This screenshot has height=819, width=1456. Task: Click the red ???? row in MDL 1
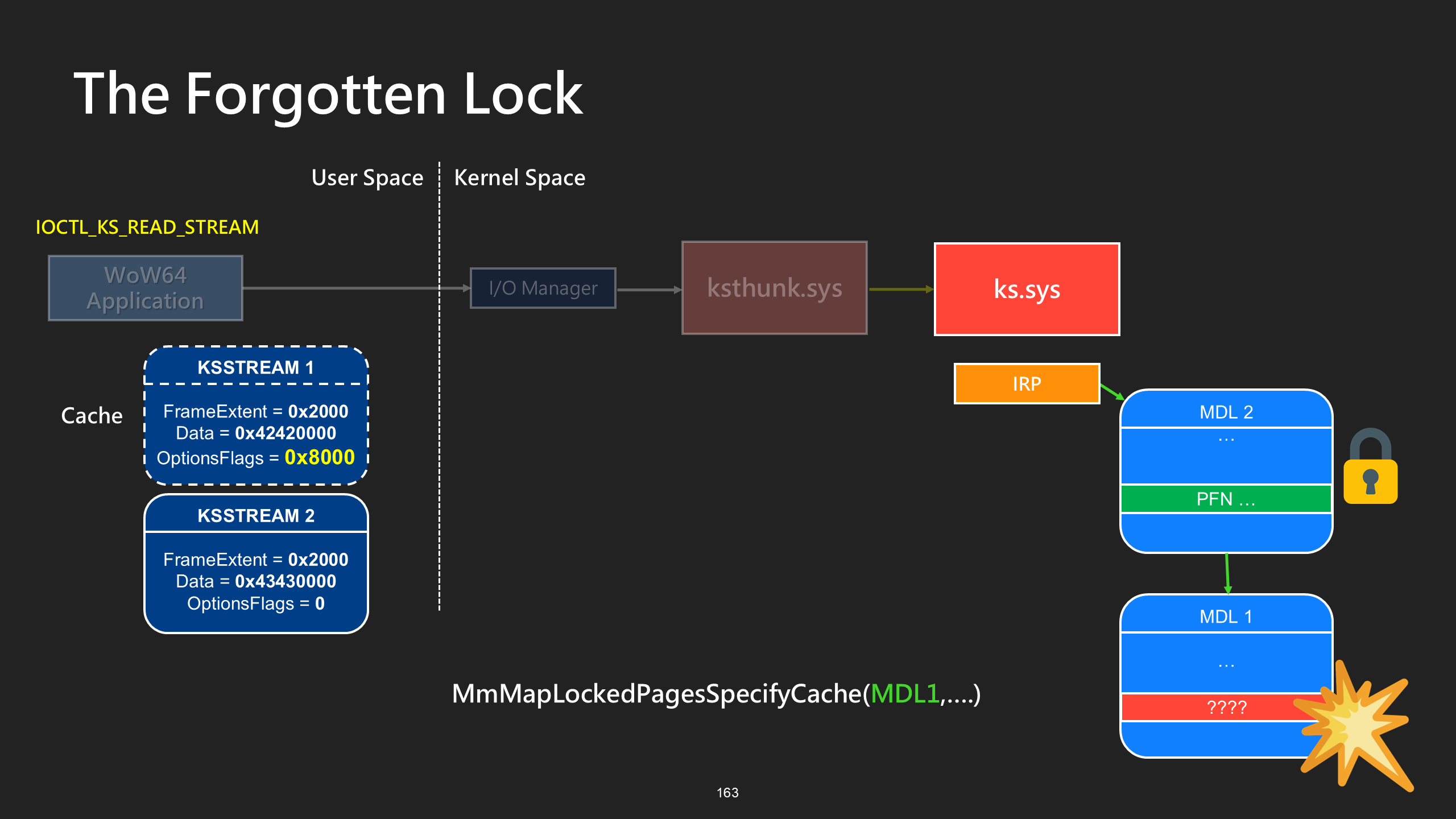tap(1226, 707)
